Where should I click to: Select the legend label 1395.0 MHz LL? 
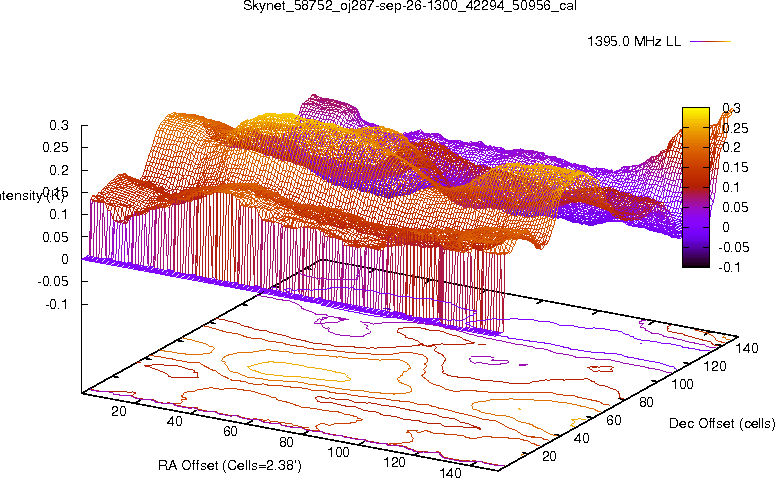(x=634, y=42)
